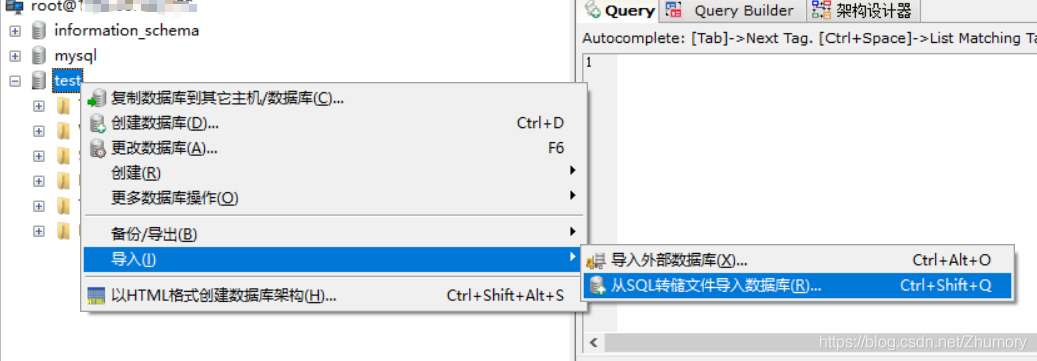Viewport: 1037px width, 361px height.
Task: Click the HTML schema menu icon
Action: 97,296
